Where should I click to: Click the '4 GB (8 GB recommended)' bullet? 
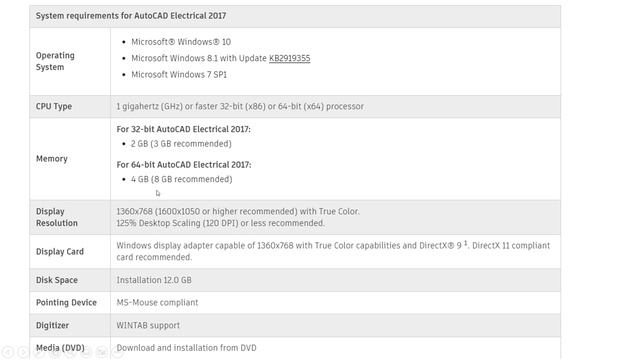click(181, 179)
